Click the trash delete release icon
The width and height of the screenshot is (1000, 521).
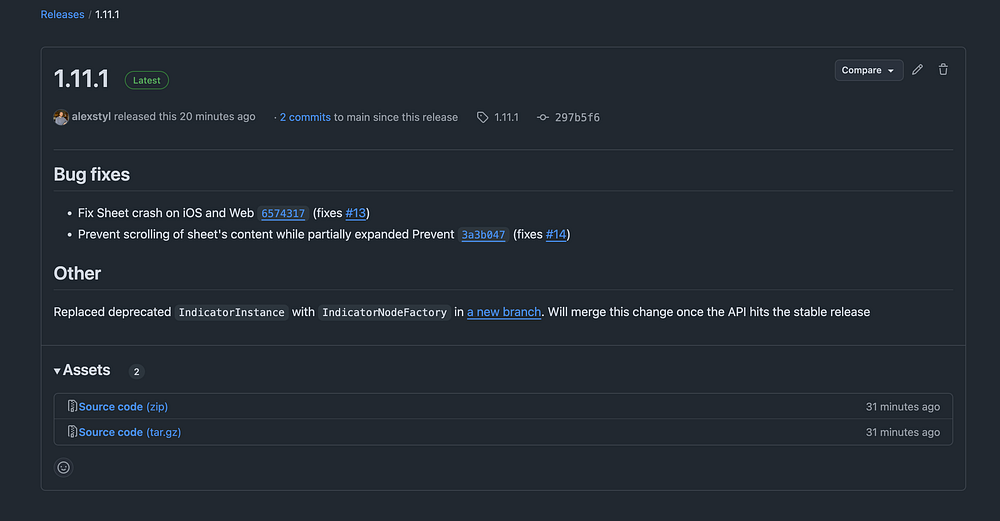pyautogui.click(x=943, y=70)
